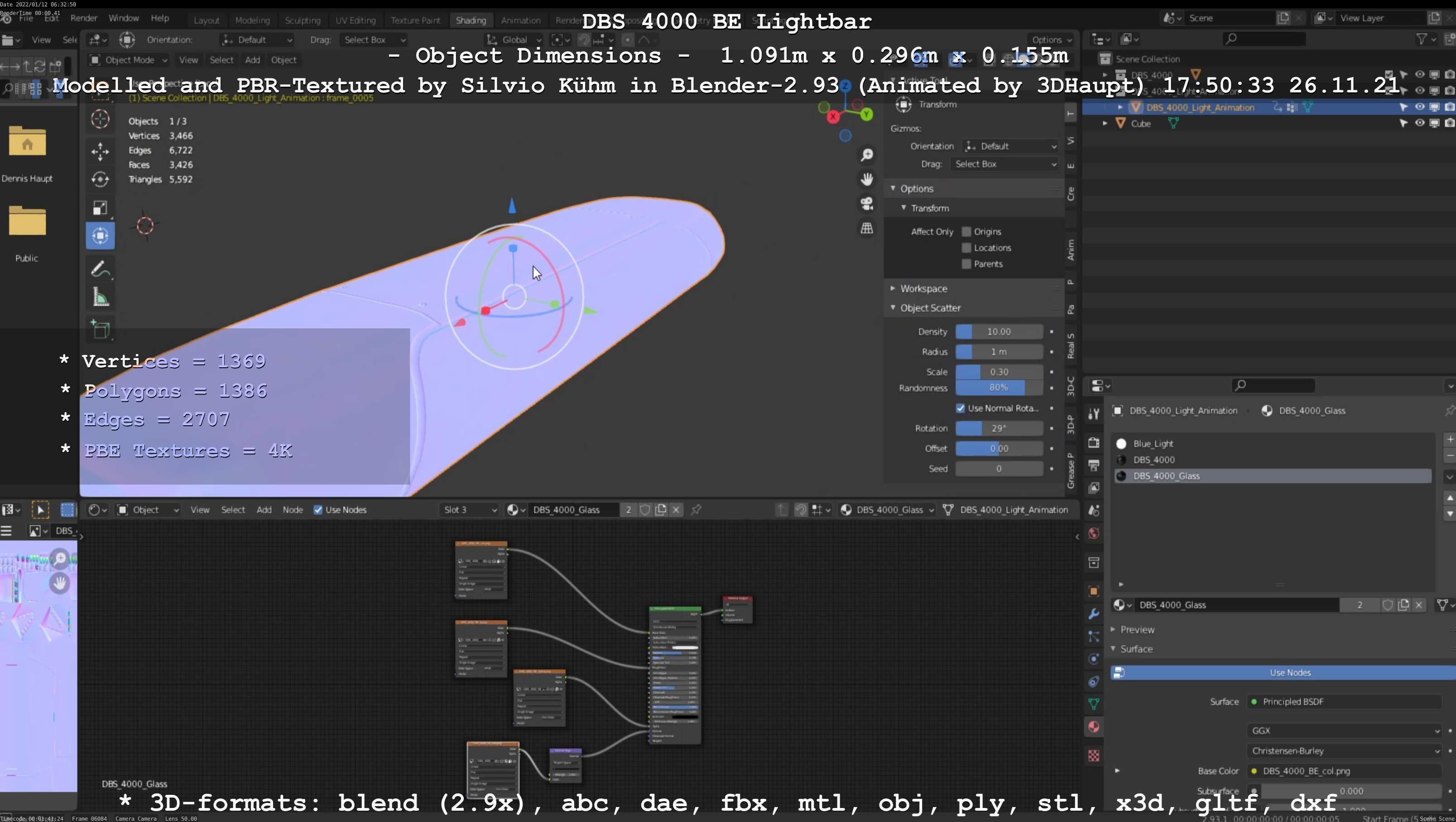Unlink DBS_4000_Glass material in node header
The image size is (1456, 822).
click(676, 510)
